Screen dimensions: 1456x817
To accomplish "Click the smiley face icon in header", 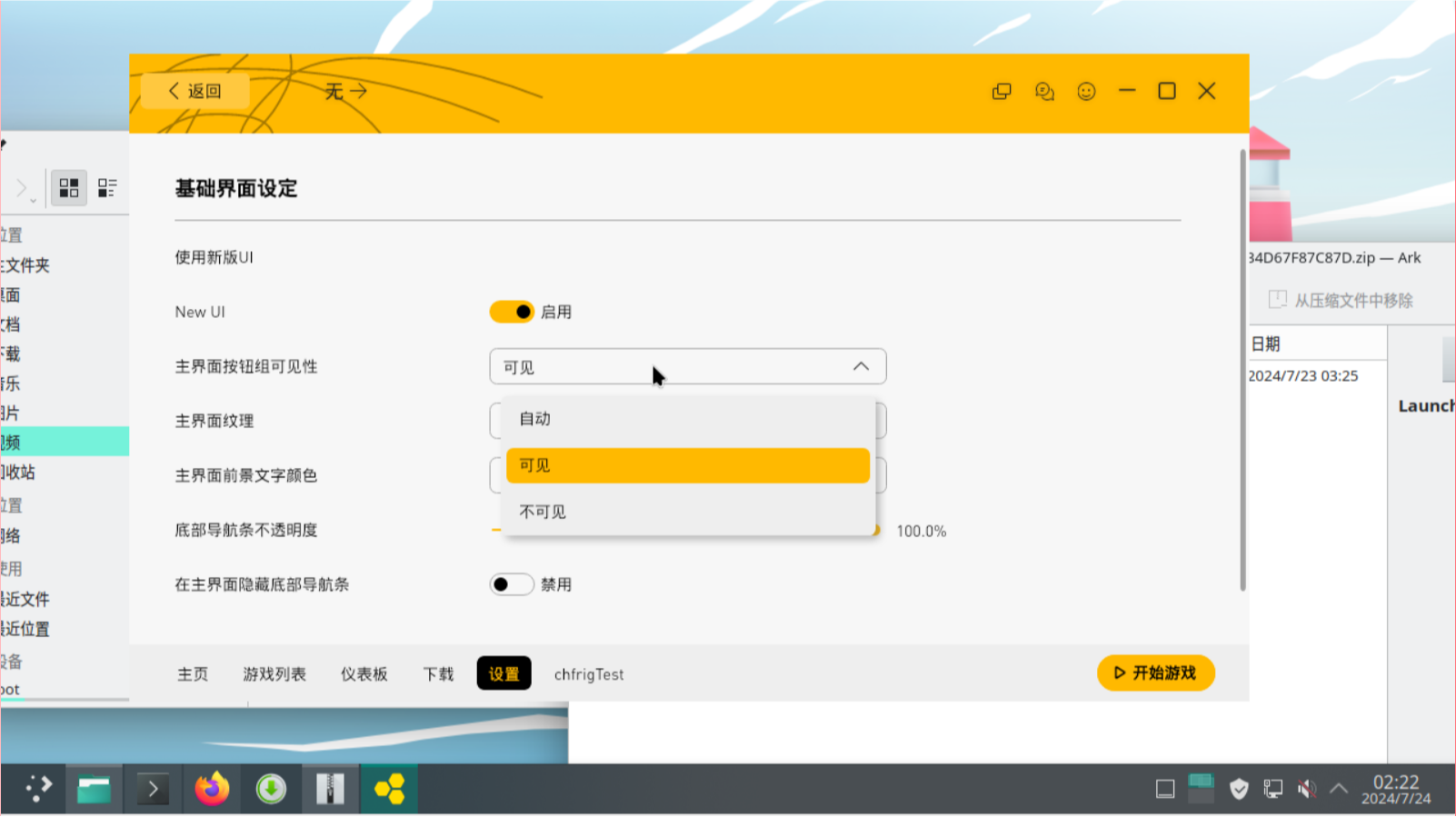I will point(1086,92).
